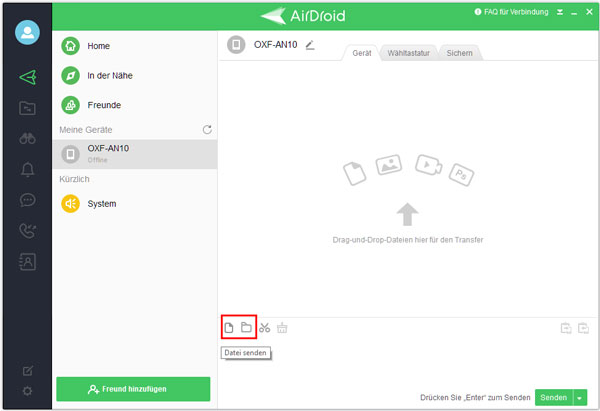Screen dimensions: 600x411
Task: Click the scissors screenshot icon
Action: pyautogui.click(x=264, y=327)
